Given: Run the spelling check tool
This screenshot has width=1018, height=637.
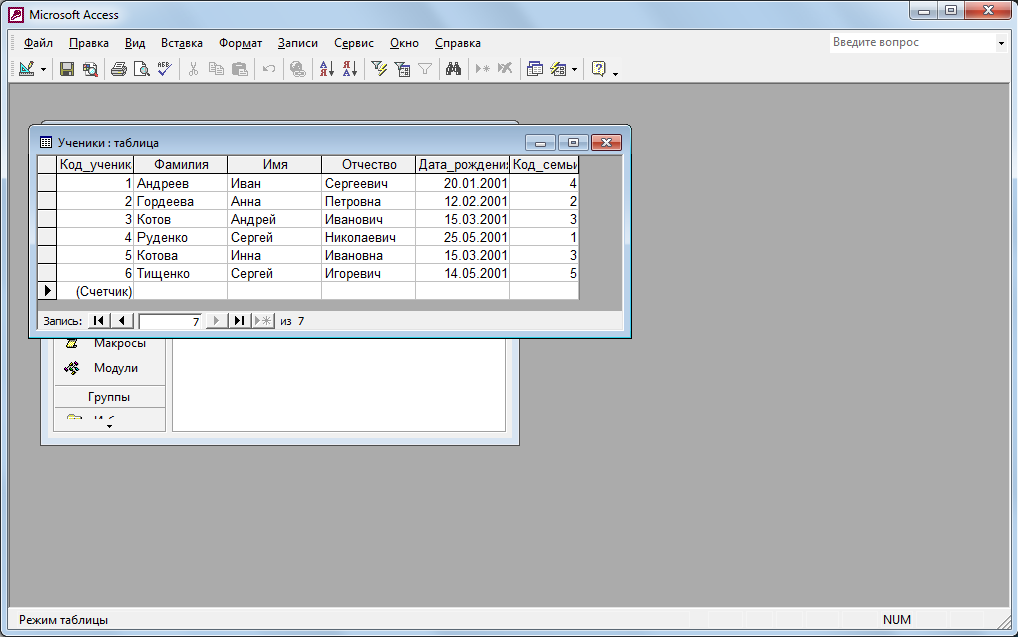Looking at the screenshot, I should click(164, 69).
